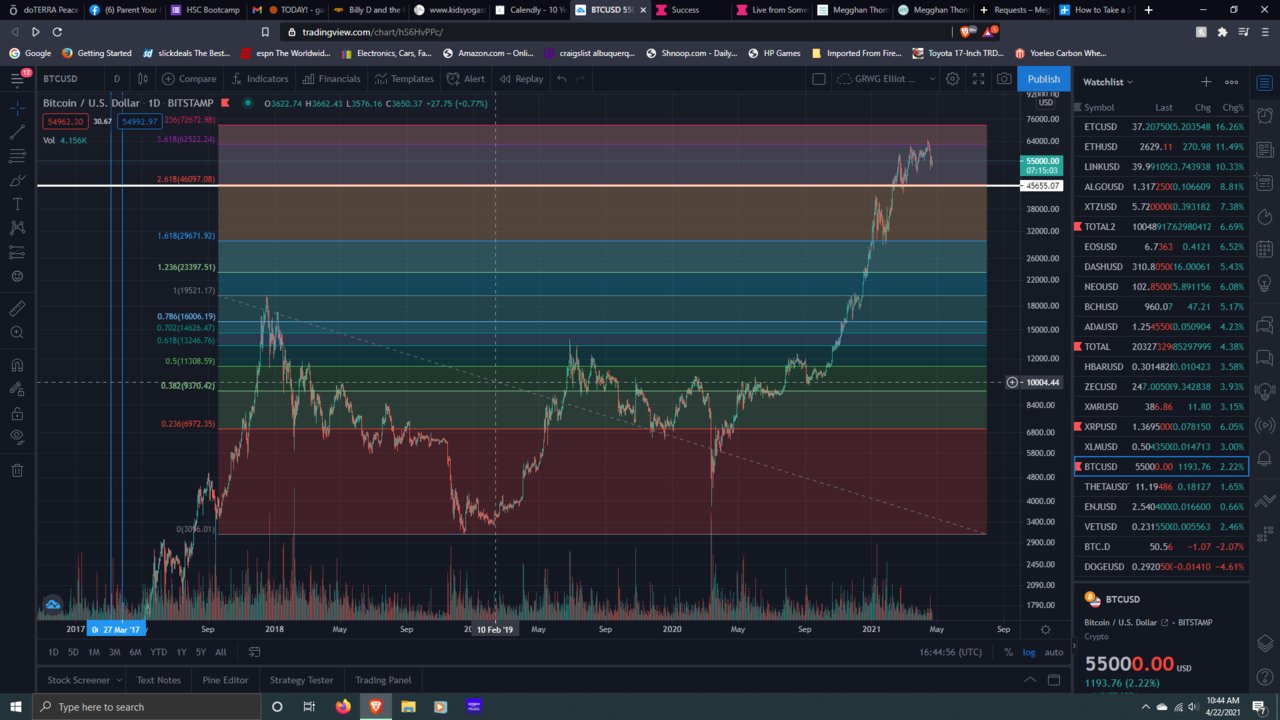Start bar Replay mode
The height and width of the screenshot is (720, 1280).
click(521, 79)
